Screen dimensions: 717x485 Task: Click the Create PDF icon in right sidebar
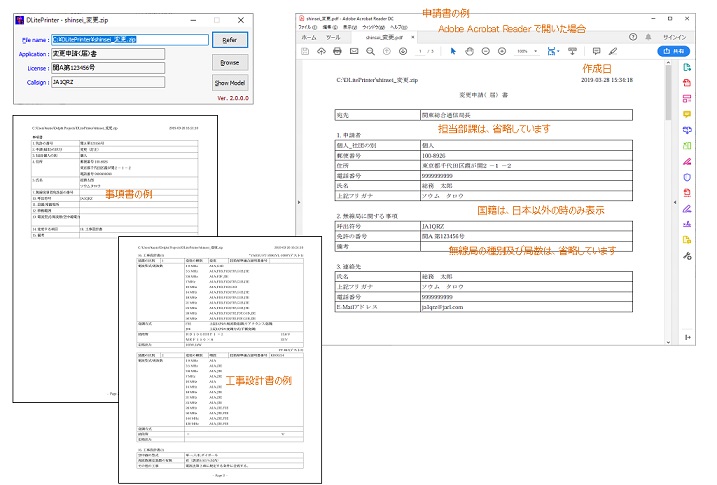[687, 83]
